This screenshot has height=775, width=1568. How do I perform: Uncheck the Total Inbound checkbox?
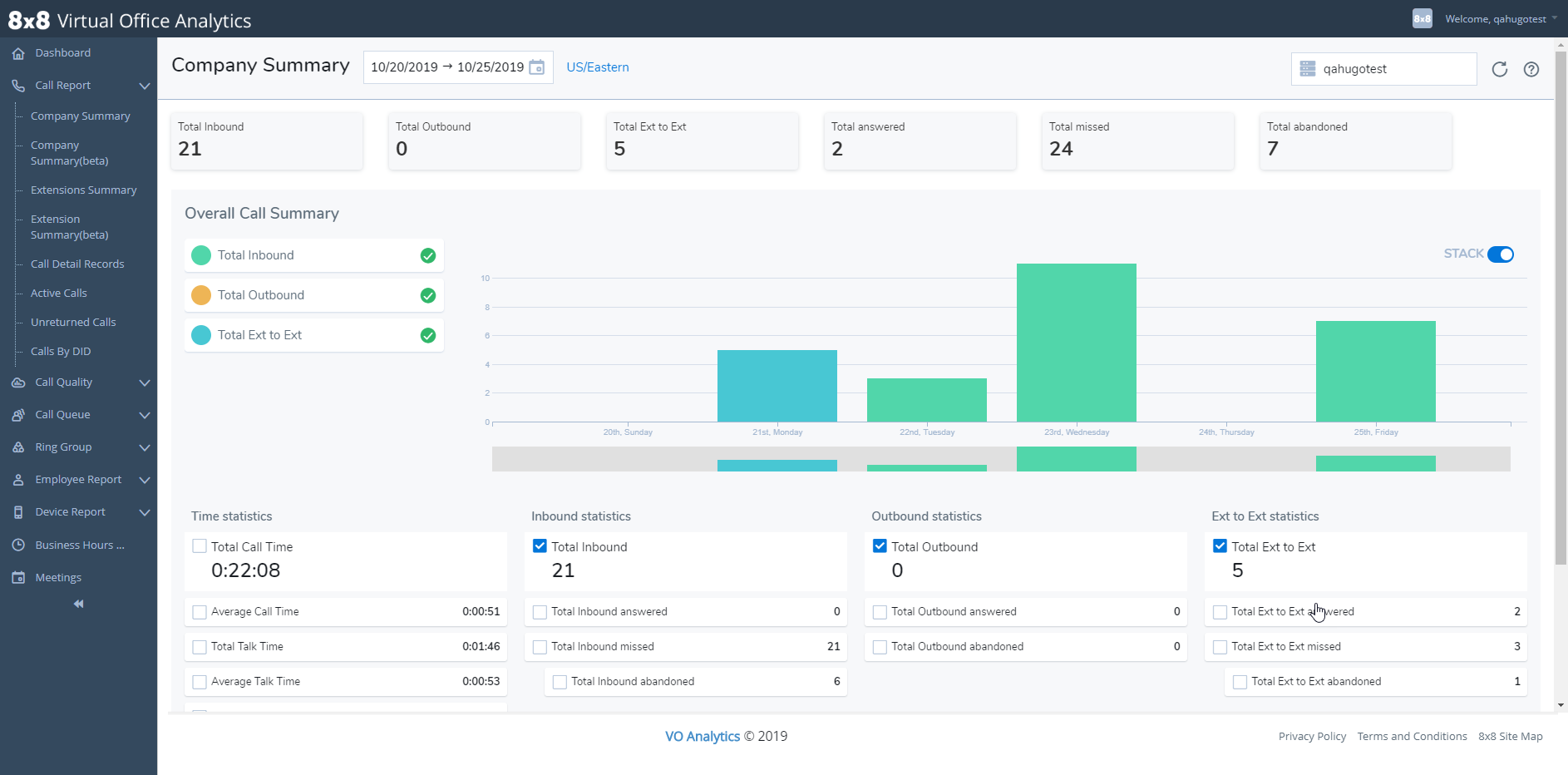[x=540, y=545]
